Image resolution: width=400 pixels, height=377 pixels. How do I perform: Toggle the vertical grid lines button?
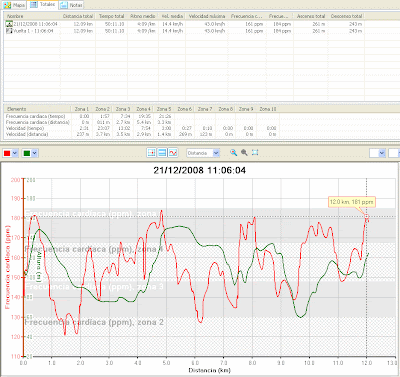pyautogui.click(x=152, y=153)
